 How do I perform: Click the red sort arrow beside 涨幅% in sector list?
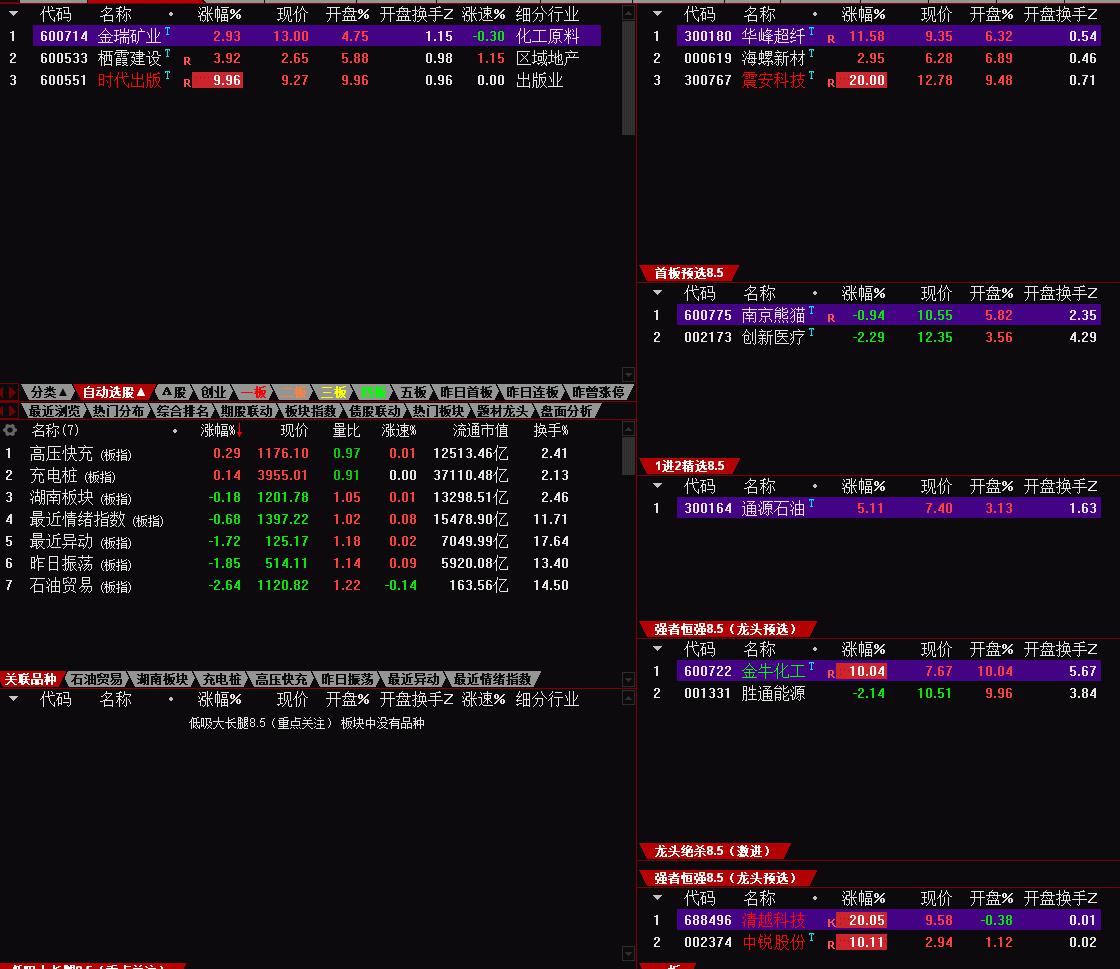239,430
